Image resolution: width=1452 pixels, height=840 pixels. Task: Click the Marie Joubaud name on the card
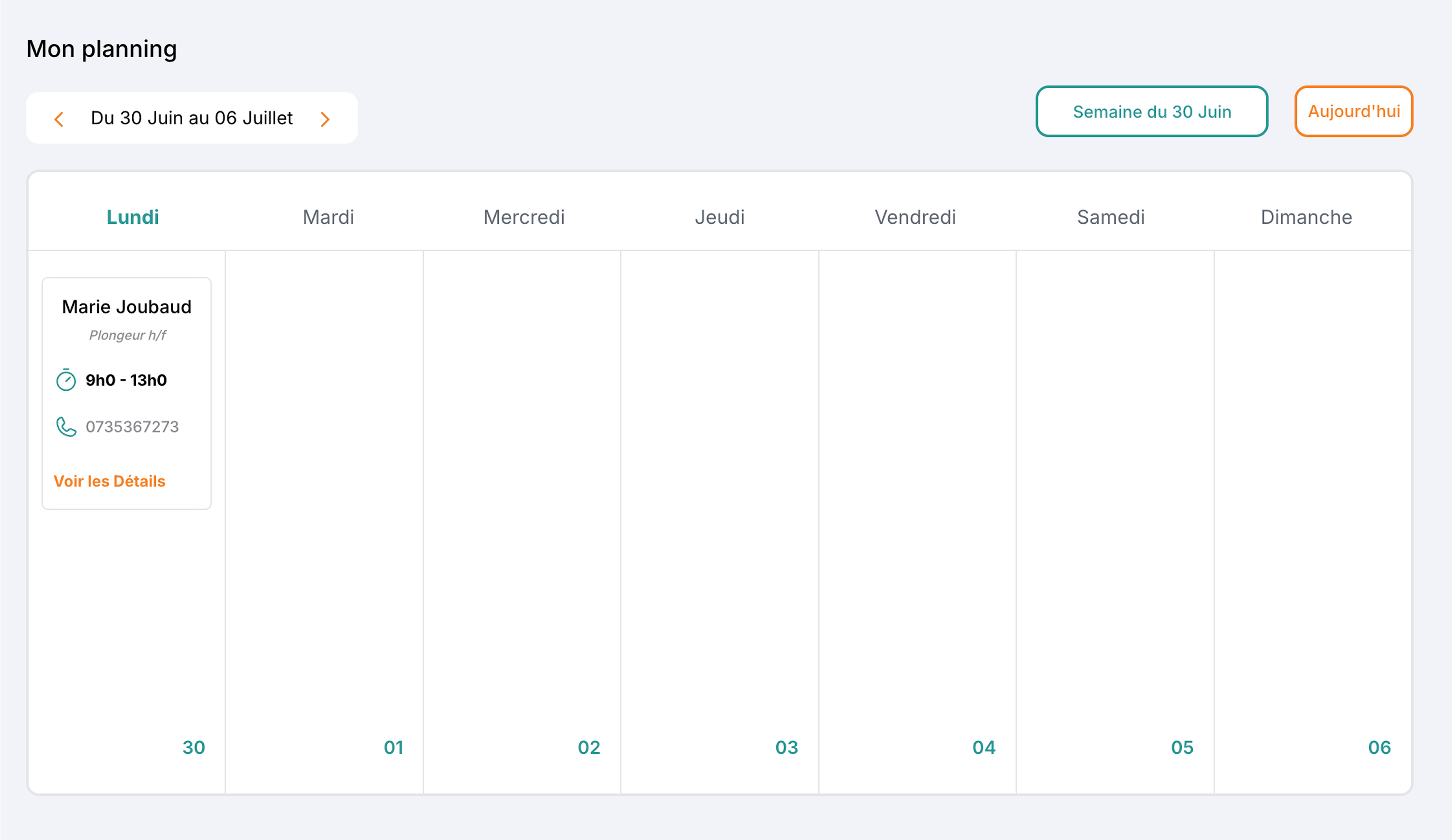127,307
